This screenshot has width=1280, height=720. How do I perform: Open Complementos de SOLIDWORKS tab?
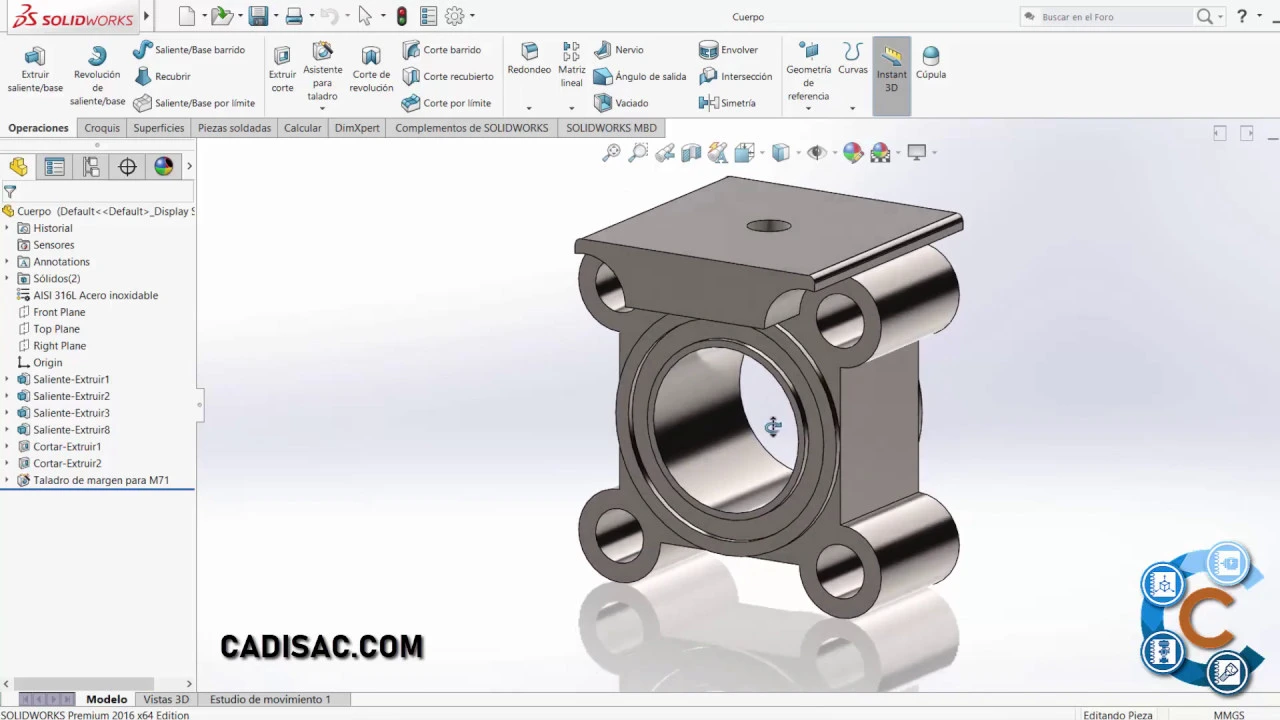(x=472, y=128)
